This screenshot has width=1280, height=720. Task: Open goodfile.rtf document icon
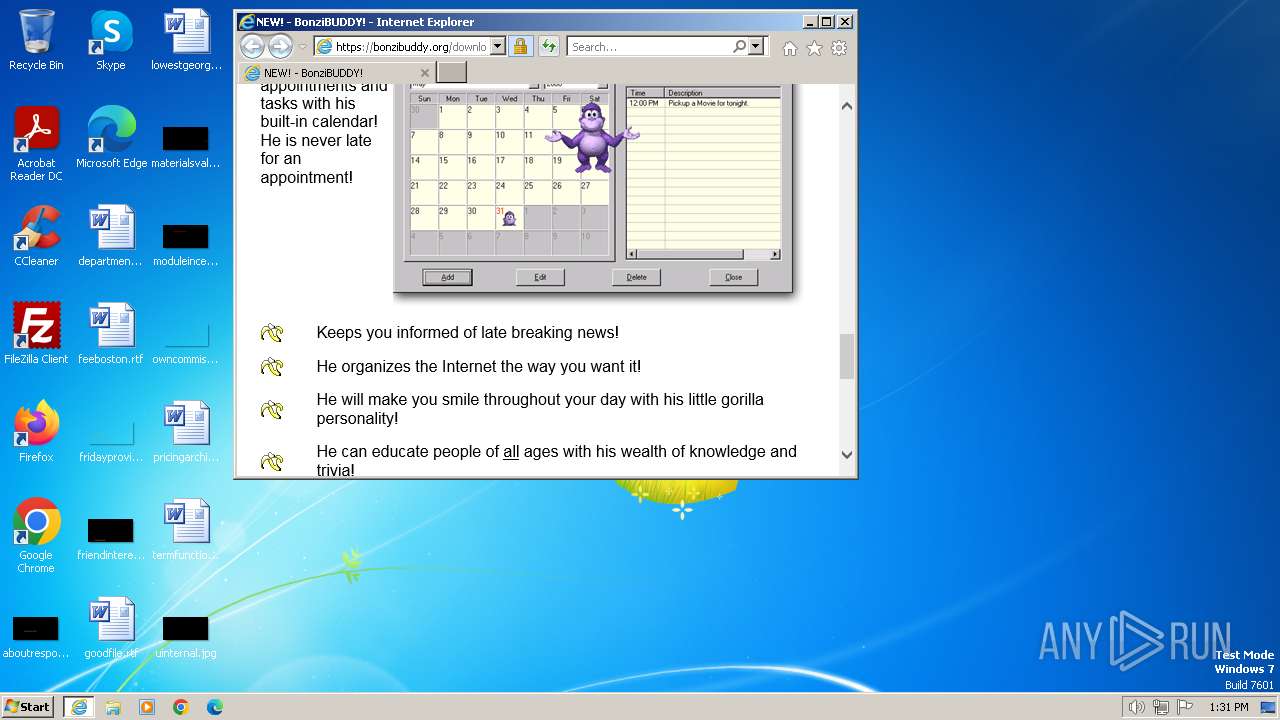tap(110, 627)
